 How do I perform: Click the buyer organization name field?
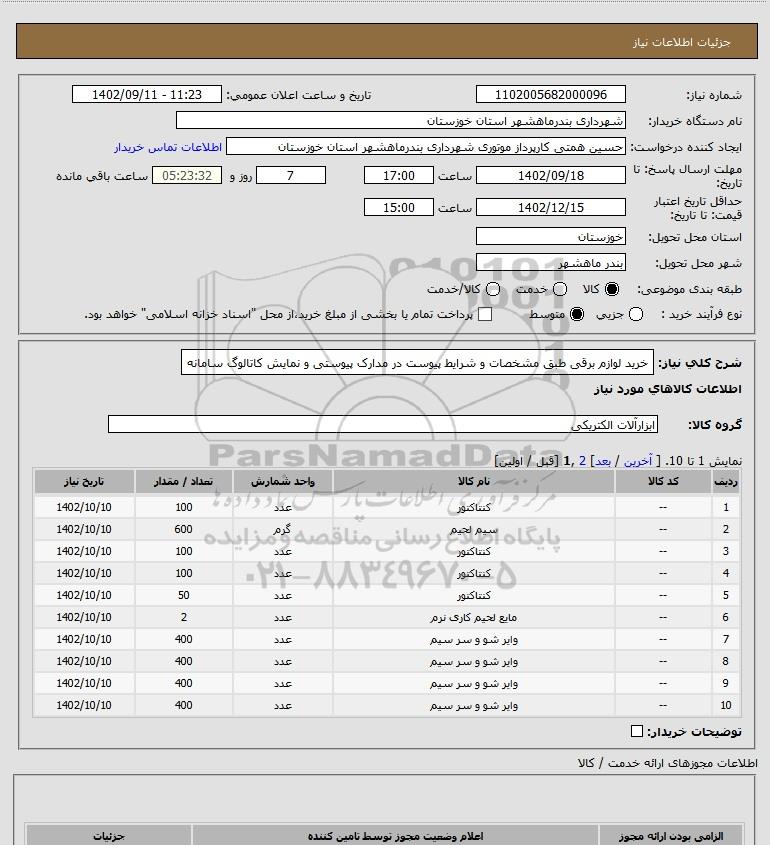click(x=401, y=120)
